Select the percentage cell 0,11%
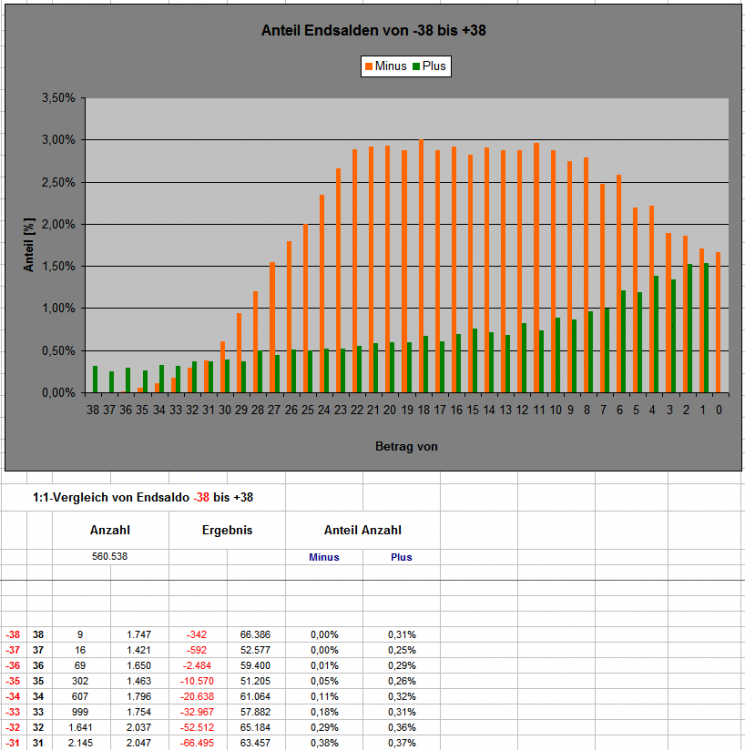745x750 pixels. tap(324, 696)
